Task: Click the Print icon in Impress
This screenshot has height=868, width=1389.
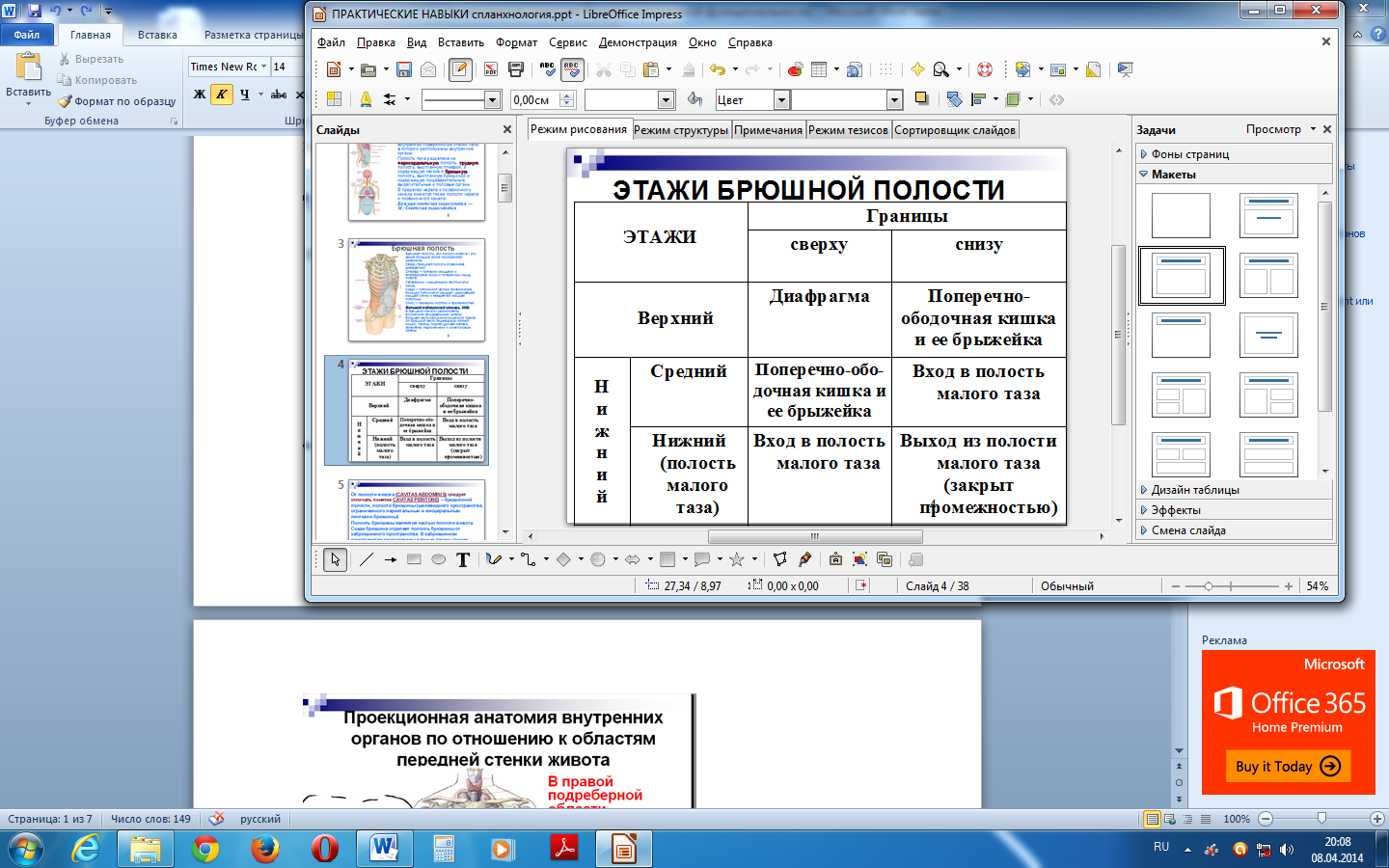Action: 515,69
